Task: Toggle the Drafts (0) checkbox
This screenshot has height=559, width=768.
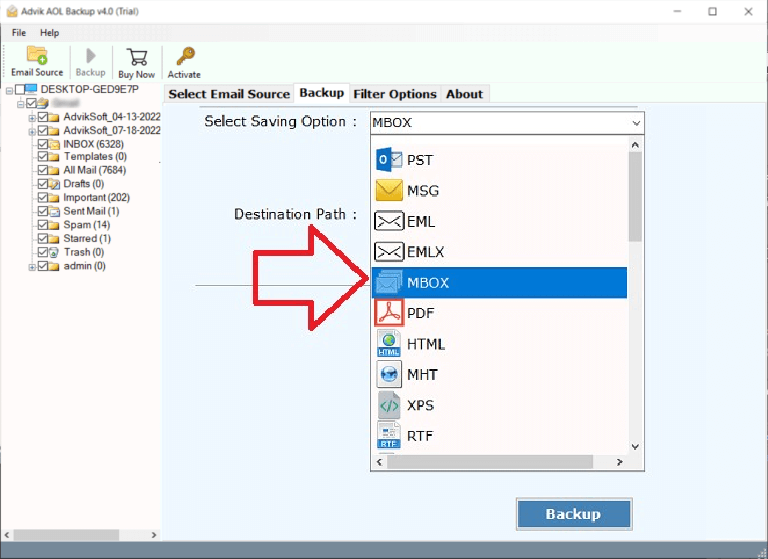Action: click(x=43, y=184)
